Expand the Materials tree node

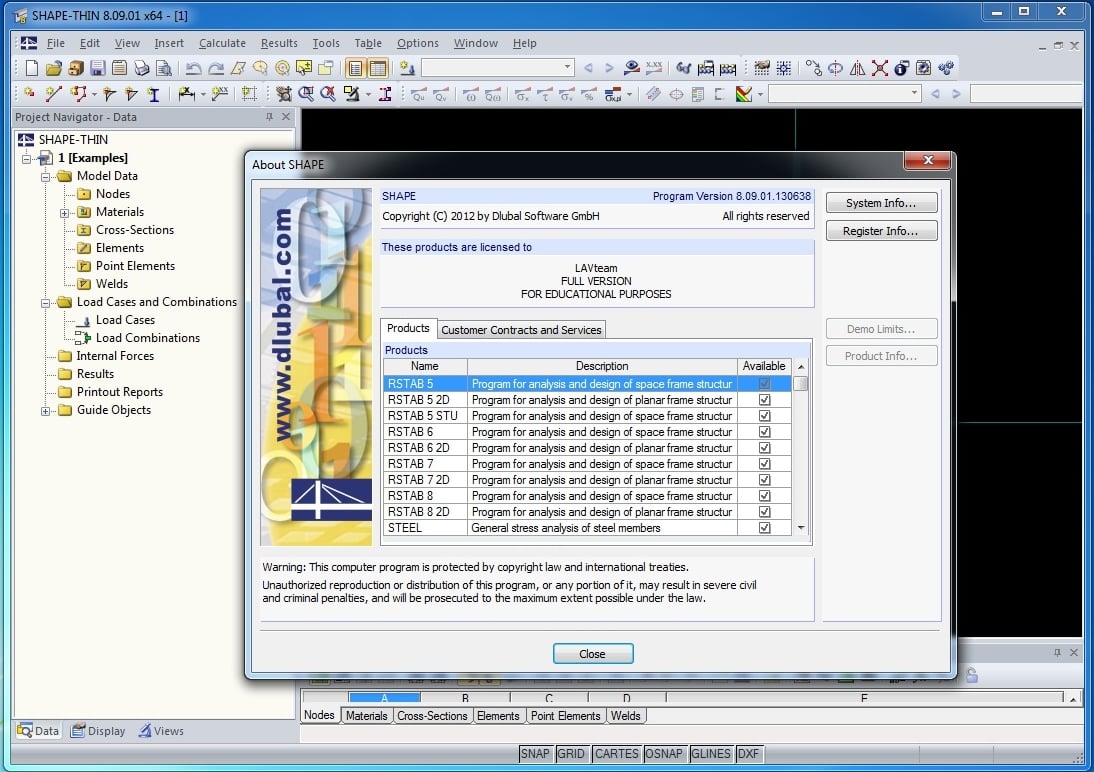click(64, 212)
